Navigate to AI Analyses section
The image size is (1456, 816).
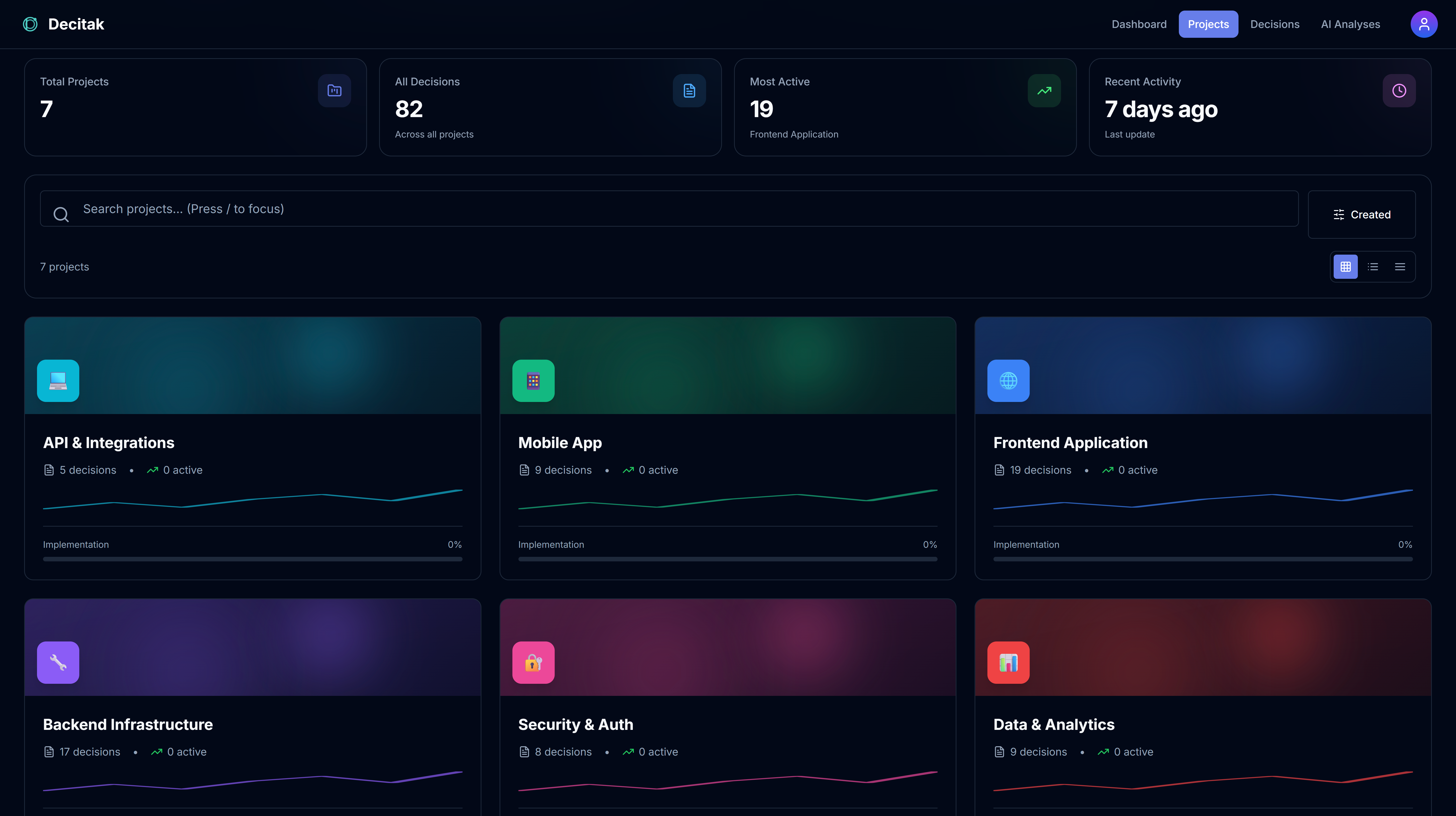1350,24
